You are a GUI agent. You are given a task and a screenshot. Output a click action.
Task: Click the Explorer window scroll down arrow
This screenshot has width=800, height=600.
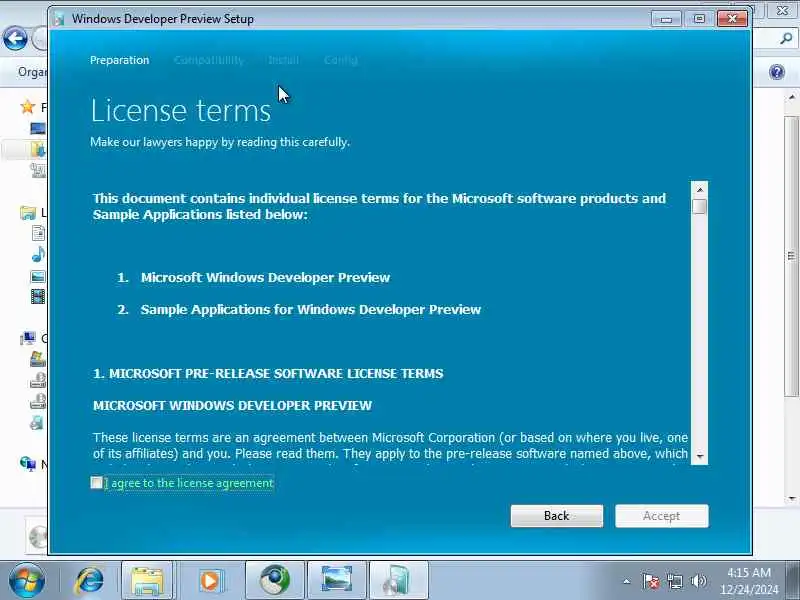coord(791,498)
